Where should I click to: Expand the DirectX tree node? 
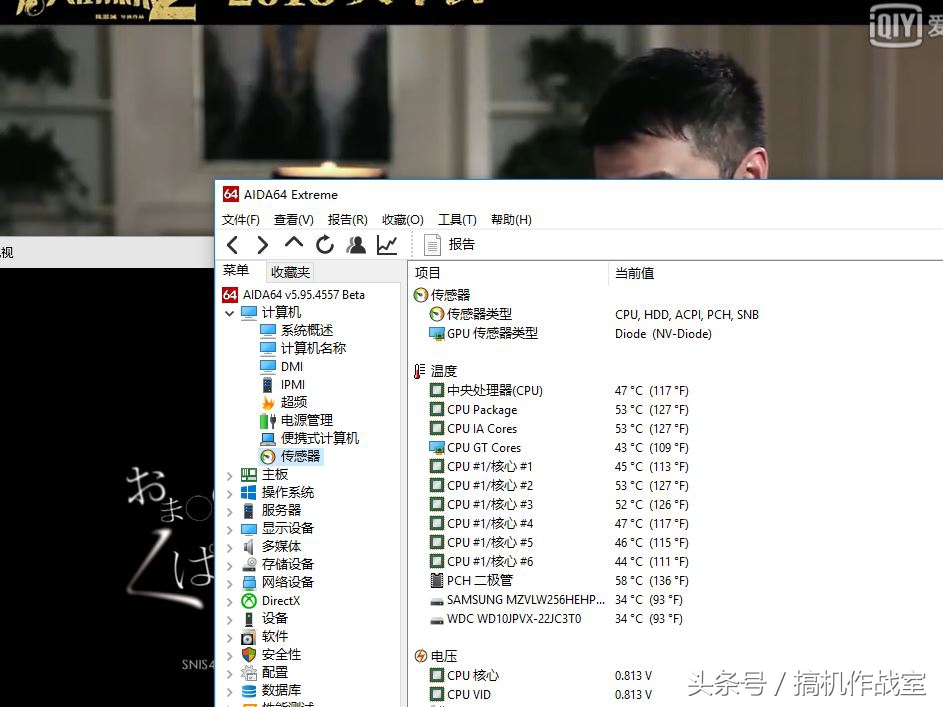click(229, 600)
